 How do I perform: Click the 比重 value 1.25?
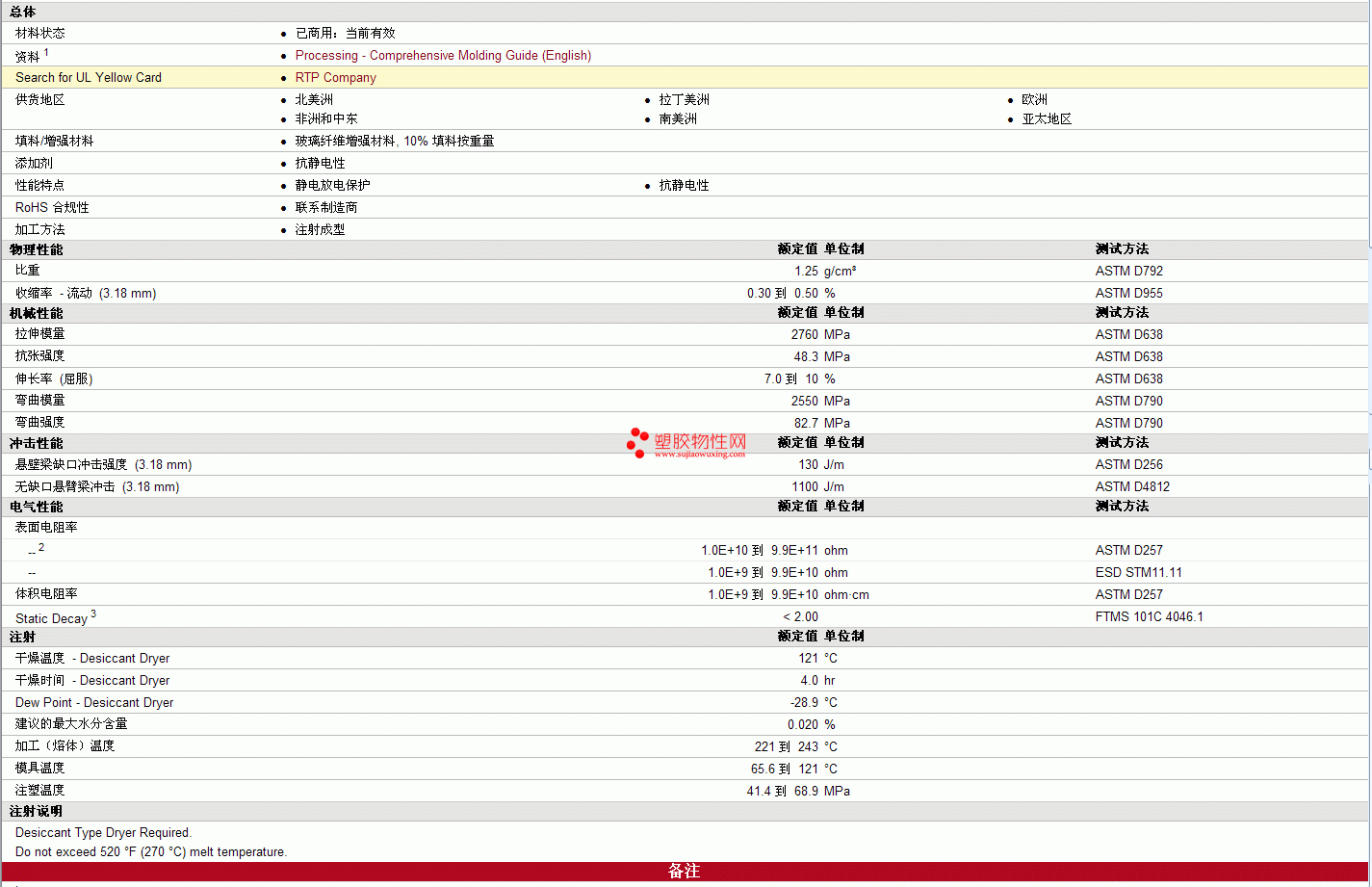point(807,272)
